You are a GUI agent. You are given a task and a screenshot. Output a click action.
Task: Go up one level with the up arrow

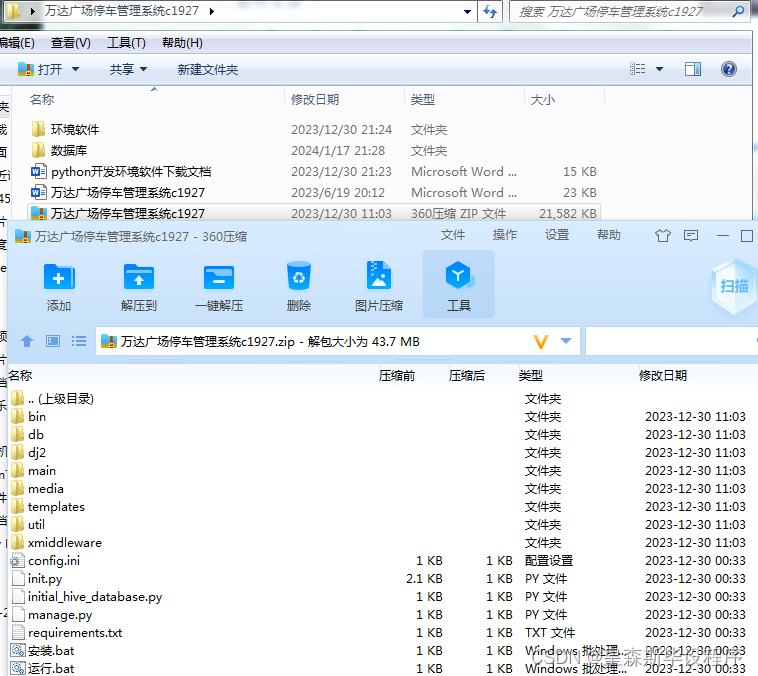pos(27,341)
